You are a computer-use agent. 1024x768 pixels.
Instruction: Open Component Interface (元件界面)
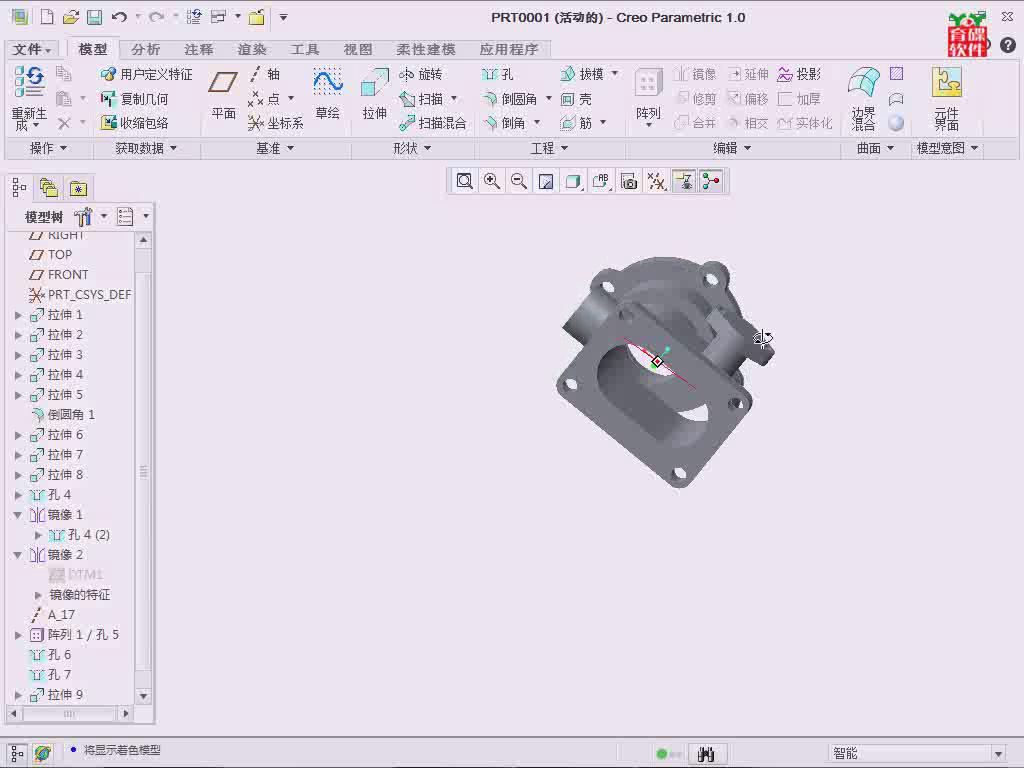[x=946, y=97]
